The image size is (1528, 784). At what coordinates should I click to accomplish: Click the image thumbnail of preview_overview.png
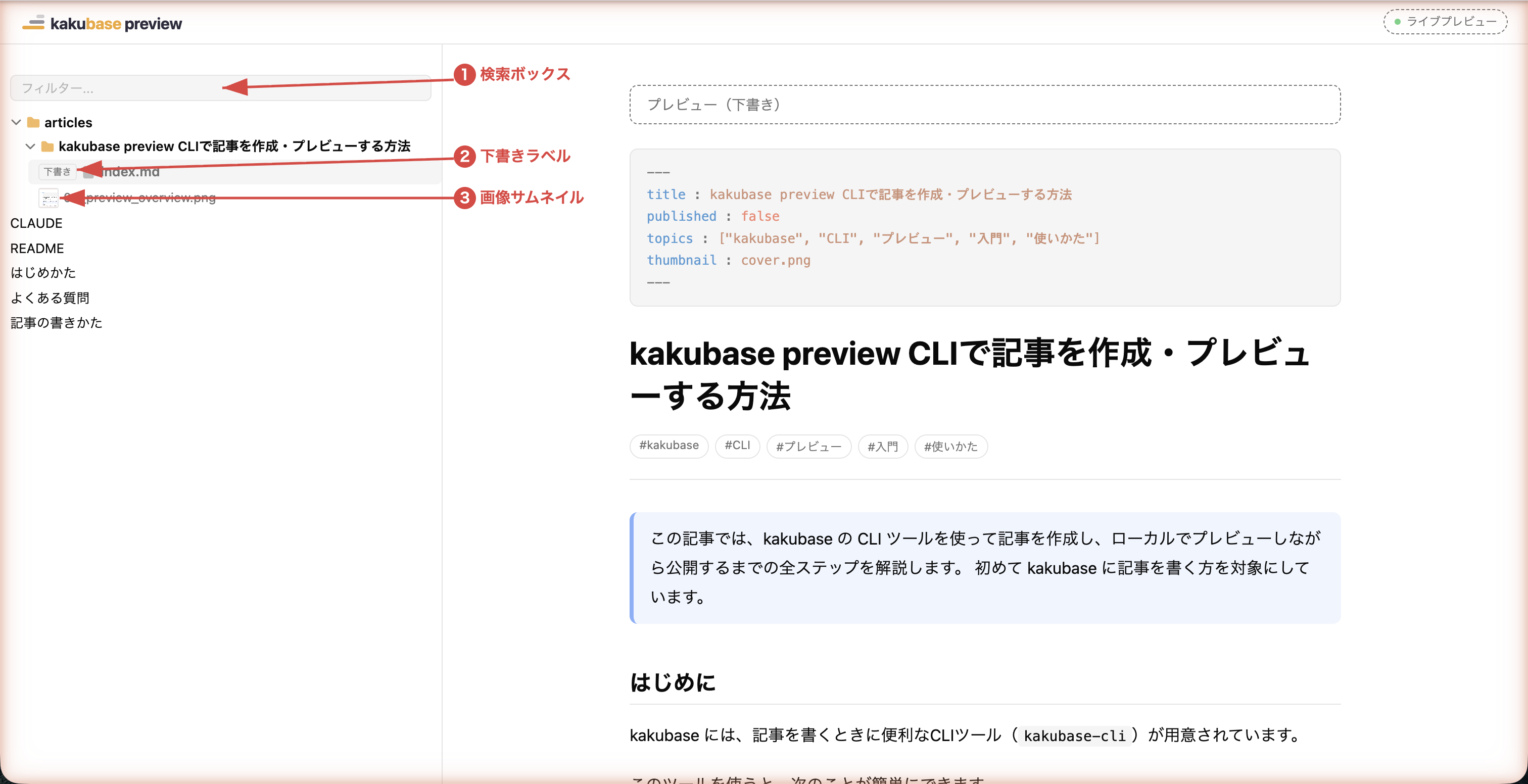48,198
